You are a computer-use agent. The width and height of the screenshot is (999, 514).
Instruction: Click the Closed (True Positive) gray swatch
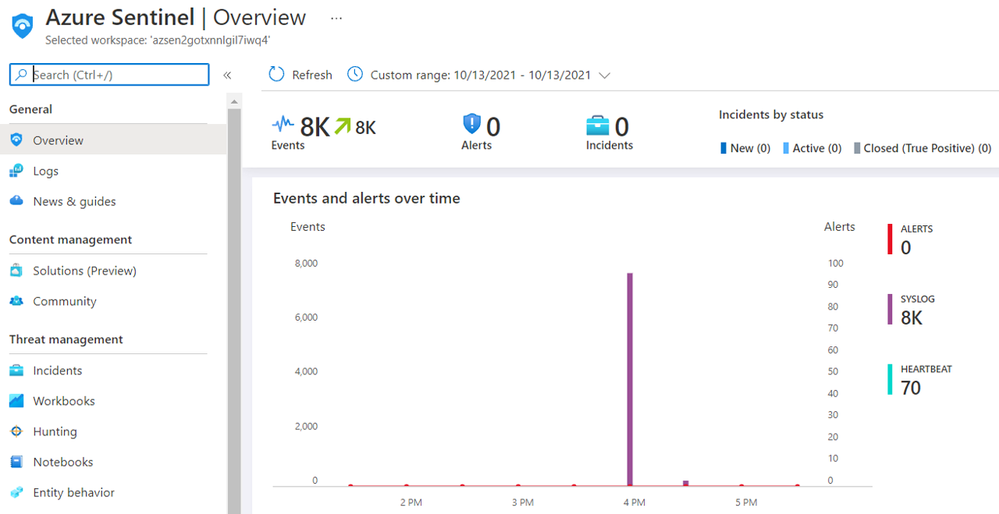pos(857,148)
